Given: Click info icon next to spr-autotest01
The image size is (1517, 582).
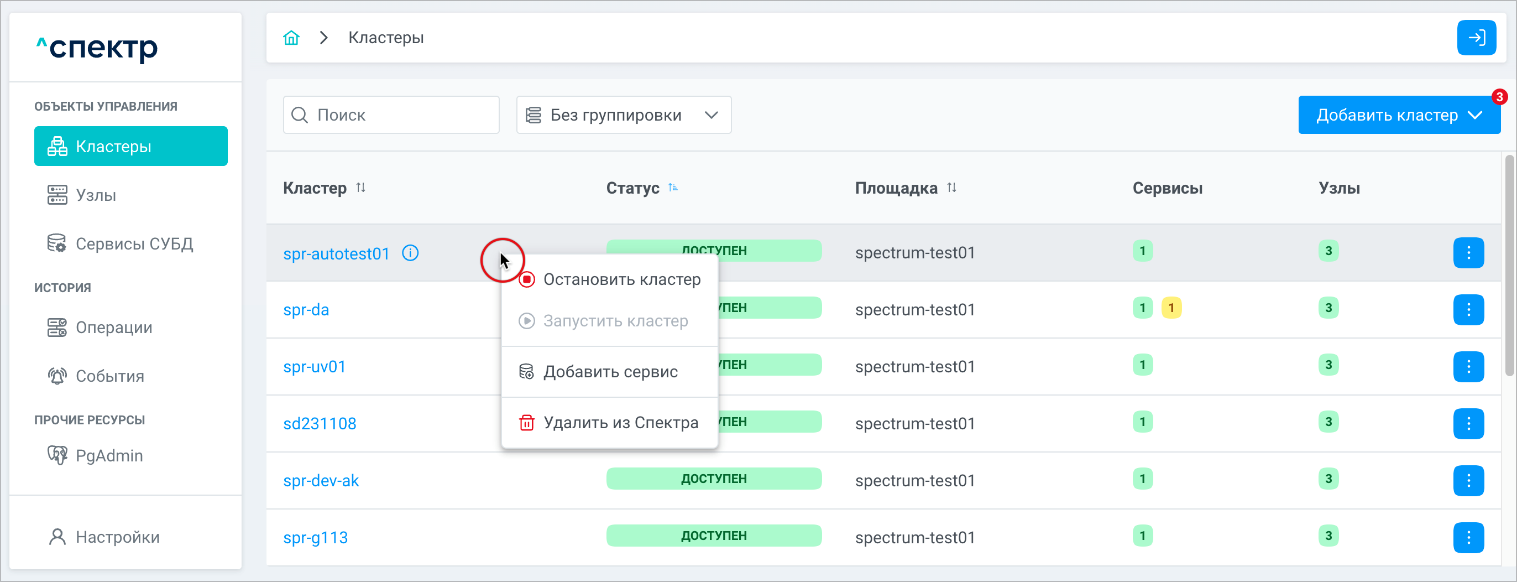Looking at the screenshot, I should tap(410, 253).
